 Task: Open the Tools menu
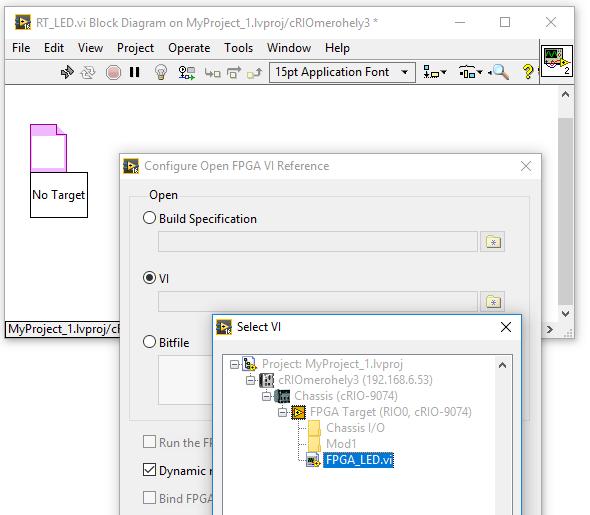click(x=239, y=48)
